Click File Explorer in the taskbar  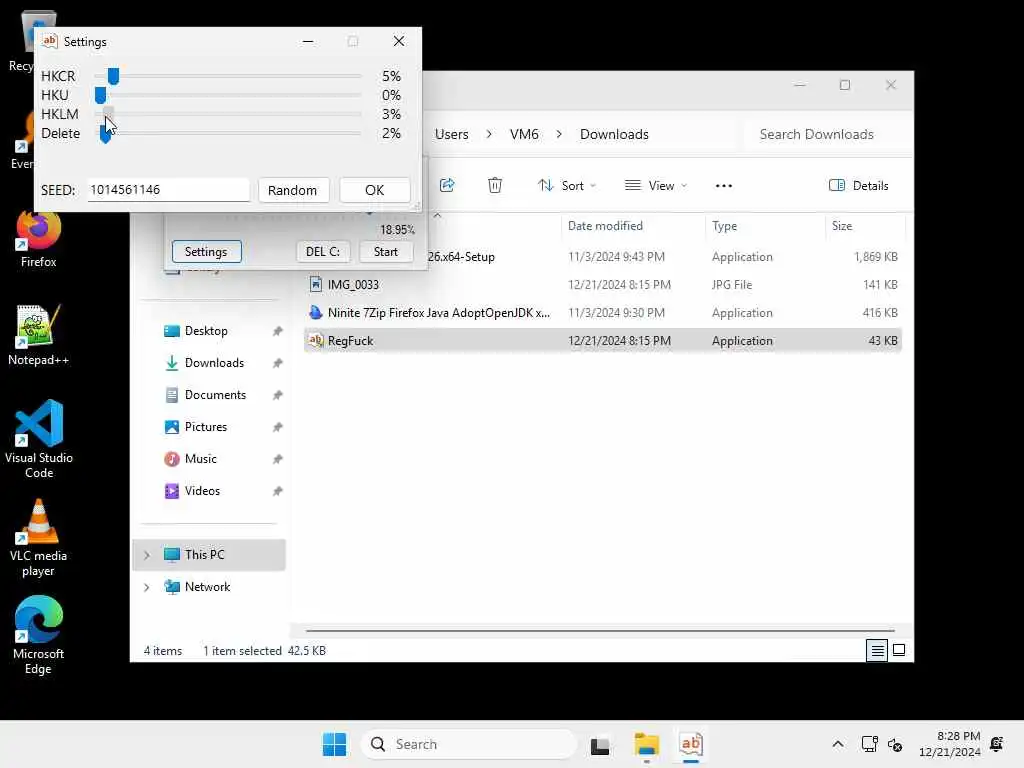coord(647,744)
